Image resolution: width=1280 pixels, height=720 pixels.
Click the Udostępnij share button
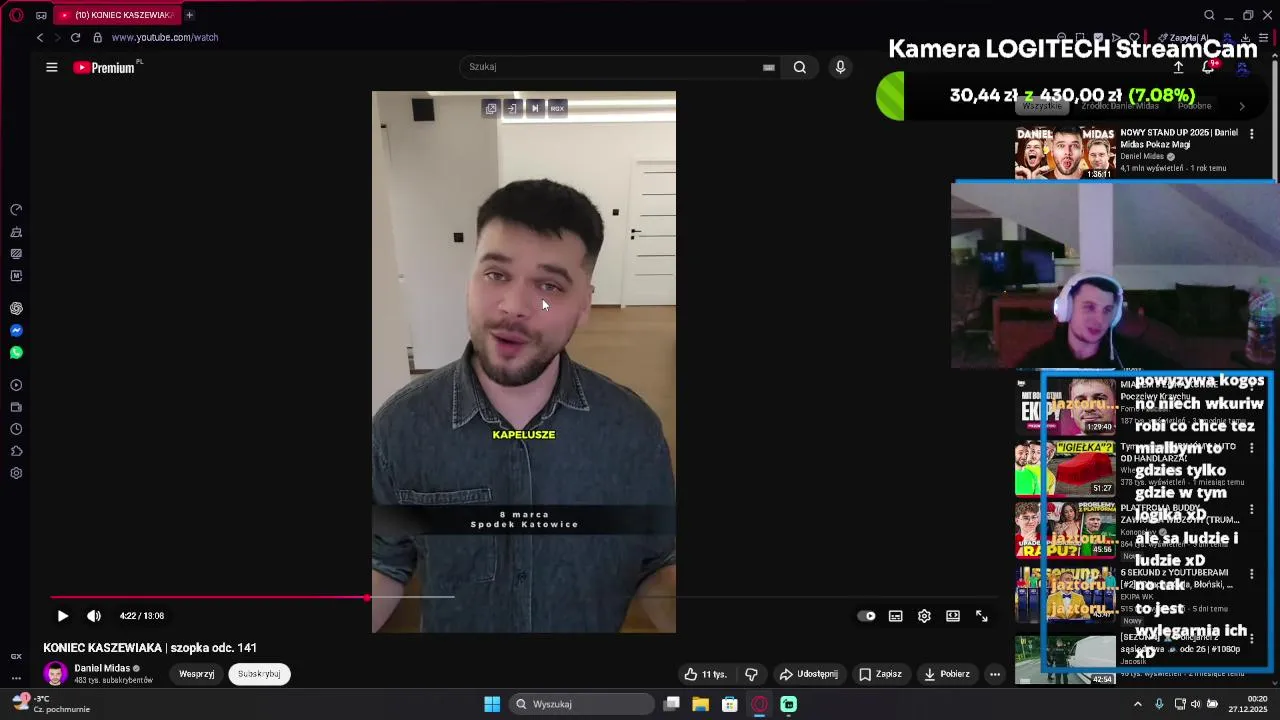point(808,674)
